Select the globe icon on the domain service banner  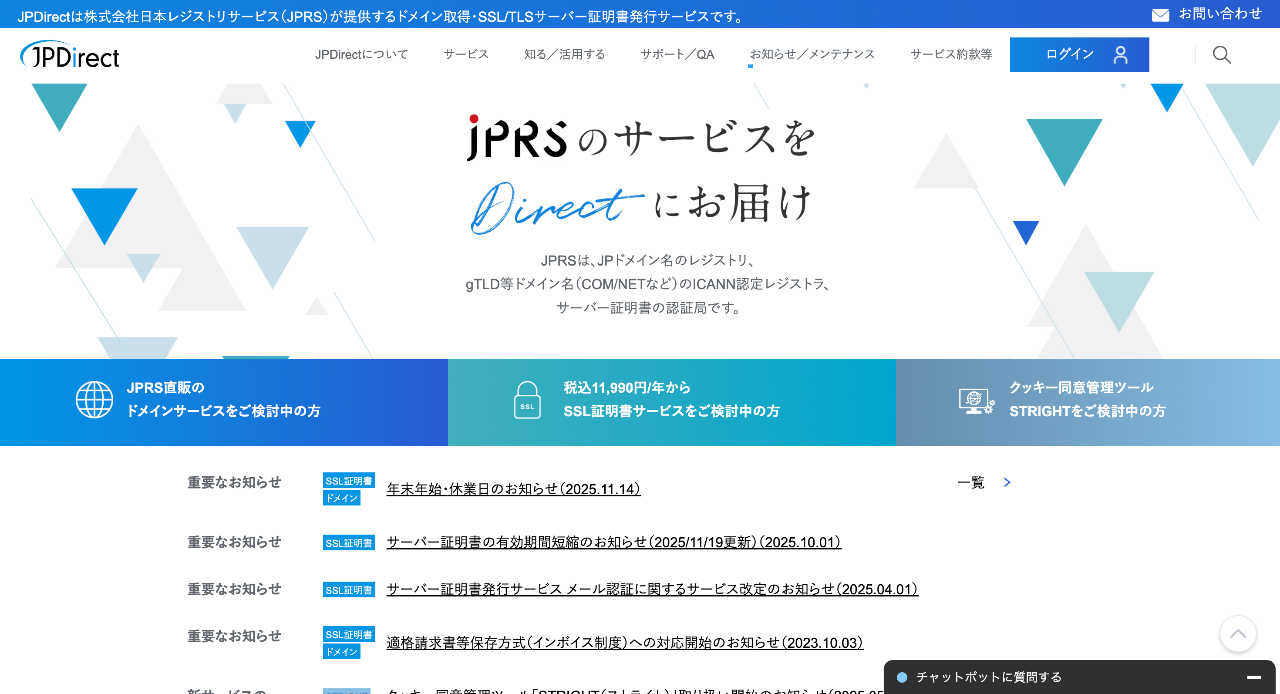click(x=94, y=399)
